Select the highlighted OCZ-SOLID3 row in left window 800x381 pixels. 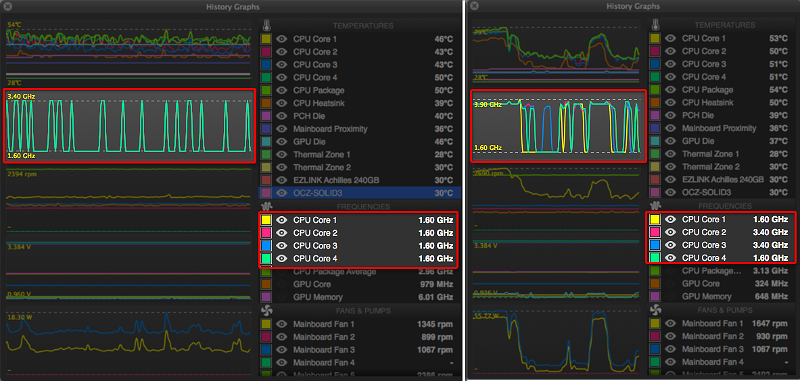click(359, 193)
